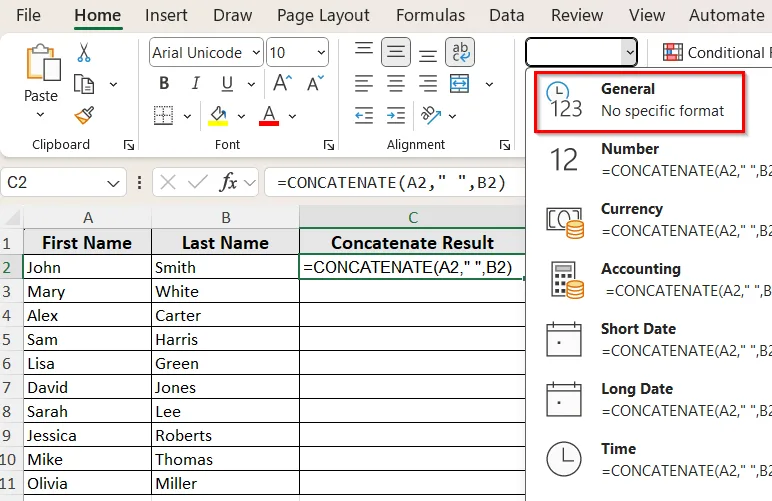Open font size dropdown showing 10
The width and height of the screenshot is (772, 501).
[321, 52]
